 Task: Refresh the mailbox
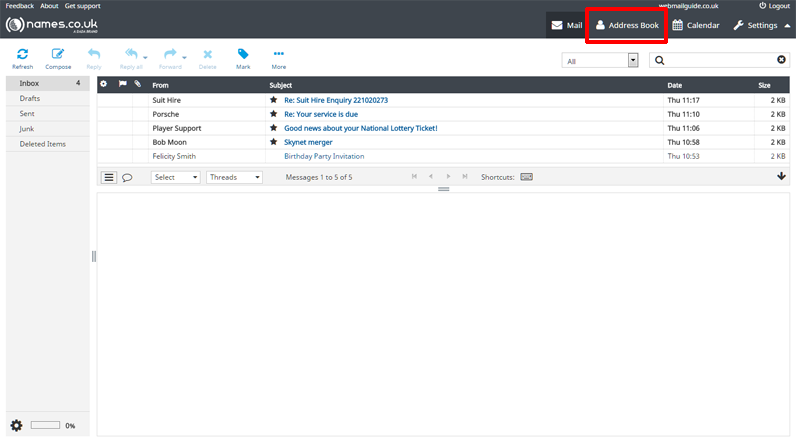coord(22,58)
